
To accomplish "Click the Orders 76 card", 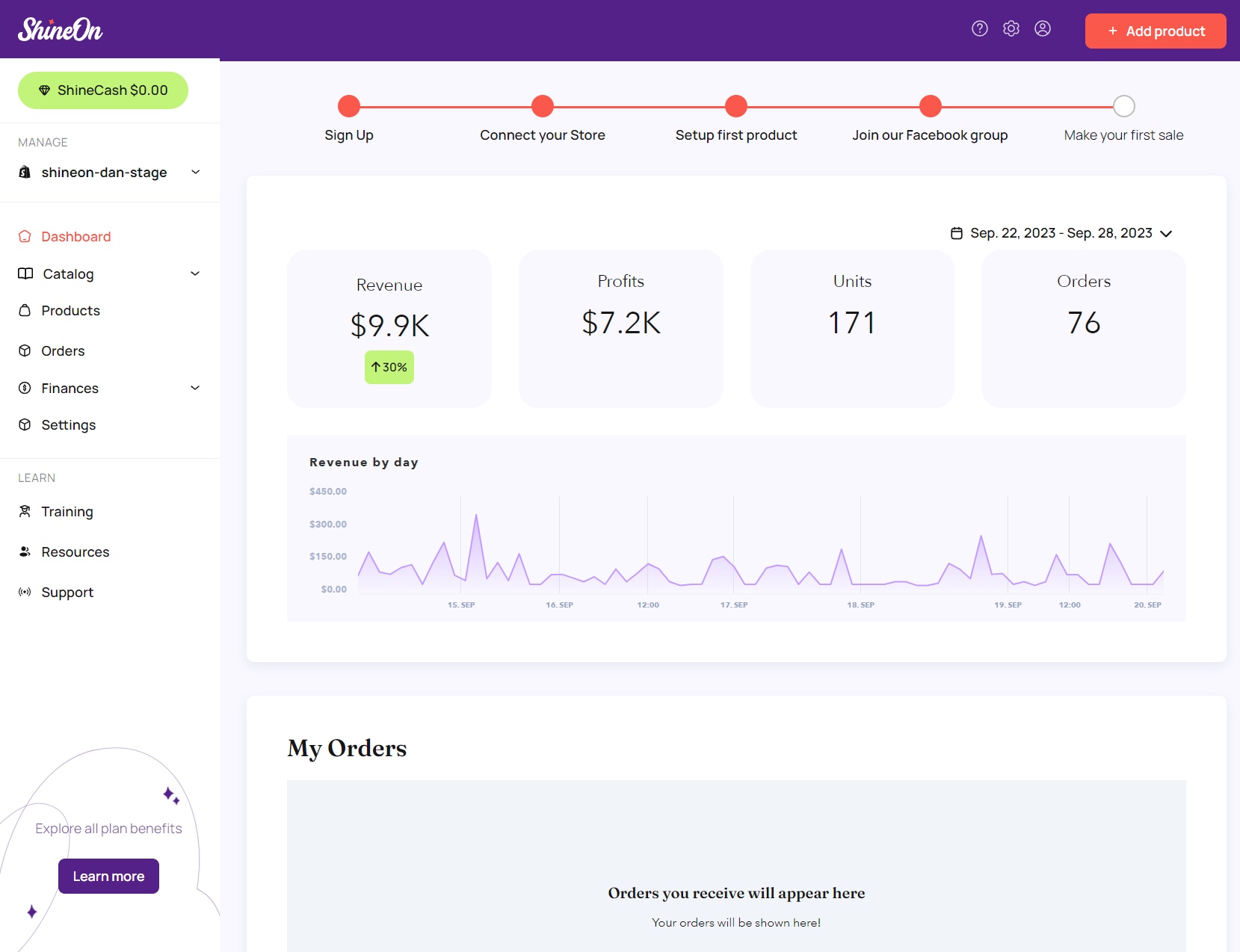I will 1084,329.
